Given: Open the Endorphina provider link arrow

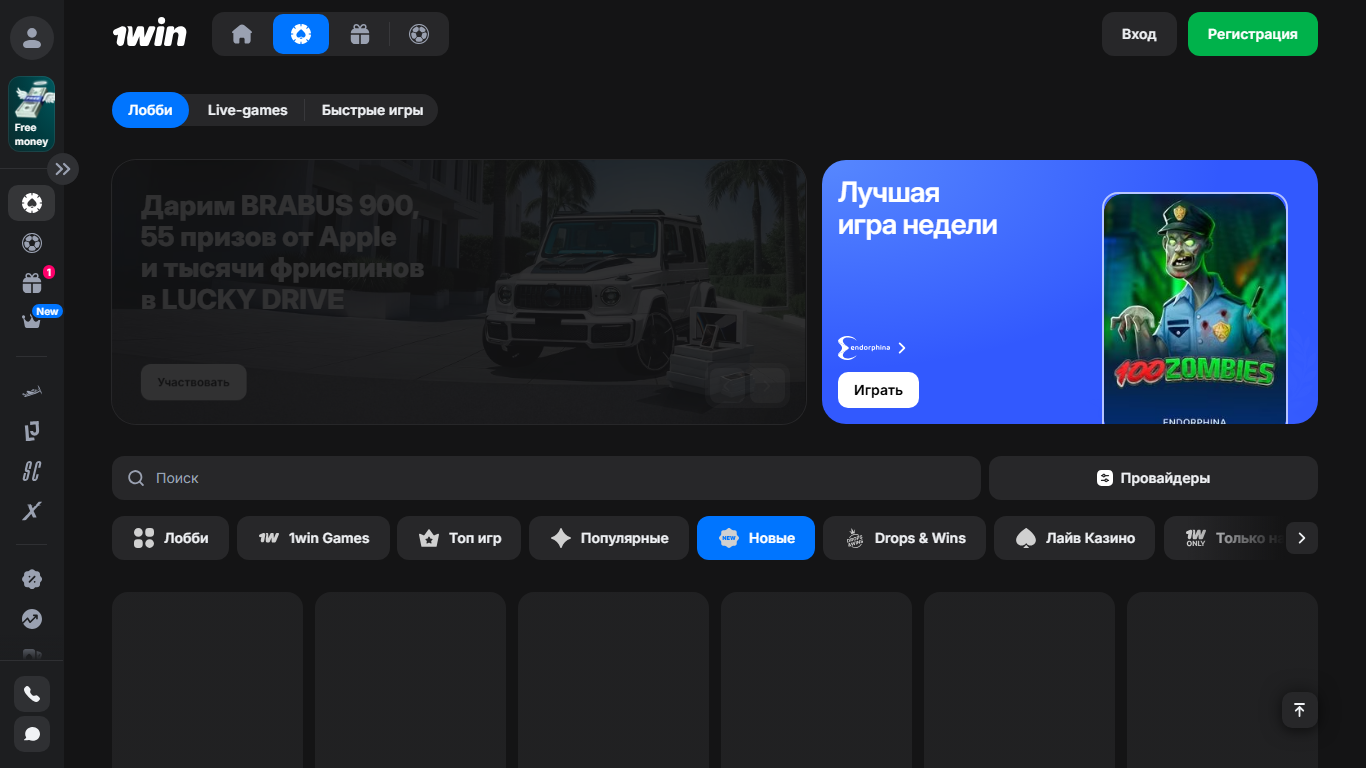Looking at the screenshot, I should pos(902,348).
